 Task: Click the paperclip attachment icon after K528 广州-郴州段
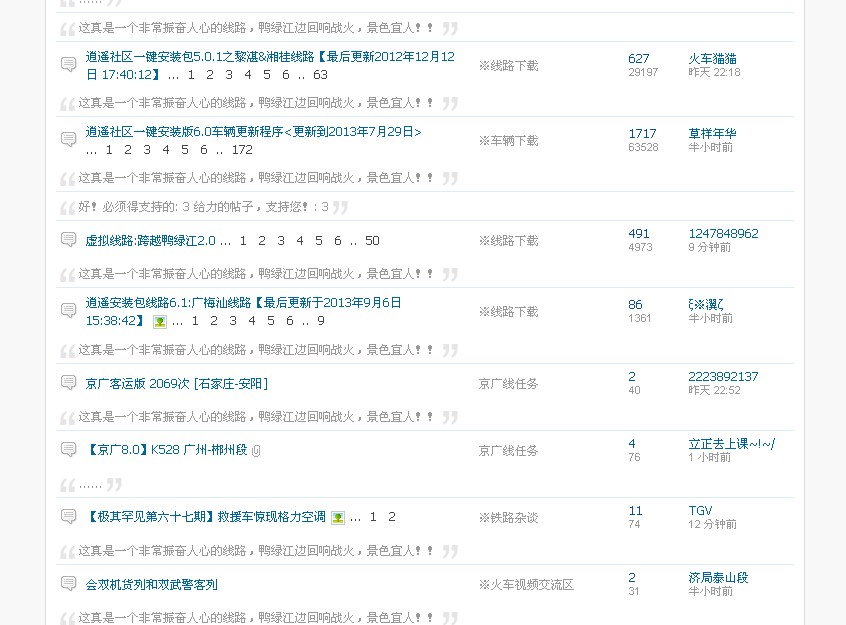(x=256, y=451)
